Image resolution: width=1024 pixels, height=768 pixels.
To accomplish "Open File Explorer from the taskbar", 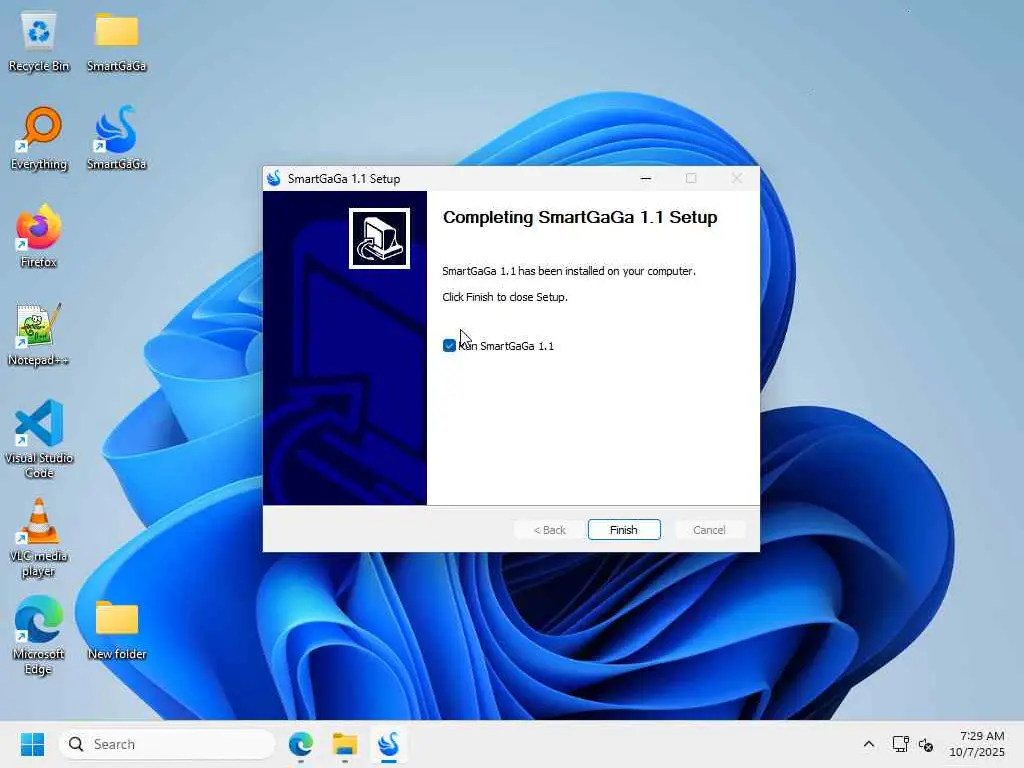I will (x=345, y=744).
